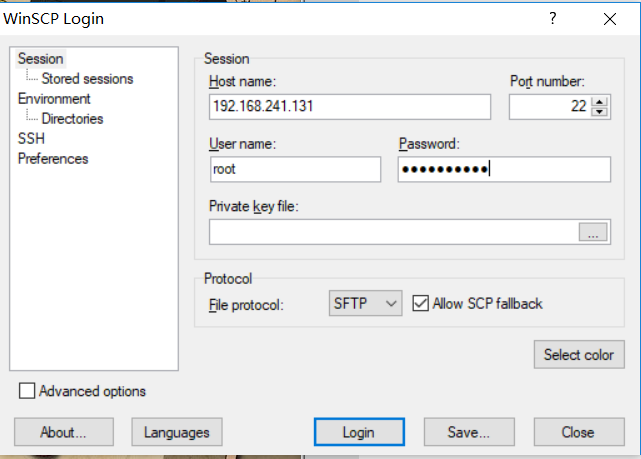
Task: Click the Login button
Action: coord(359,432)
